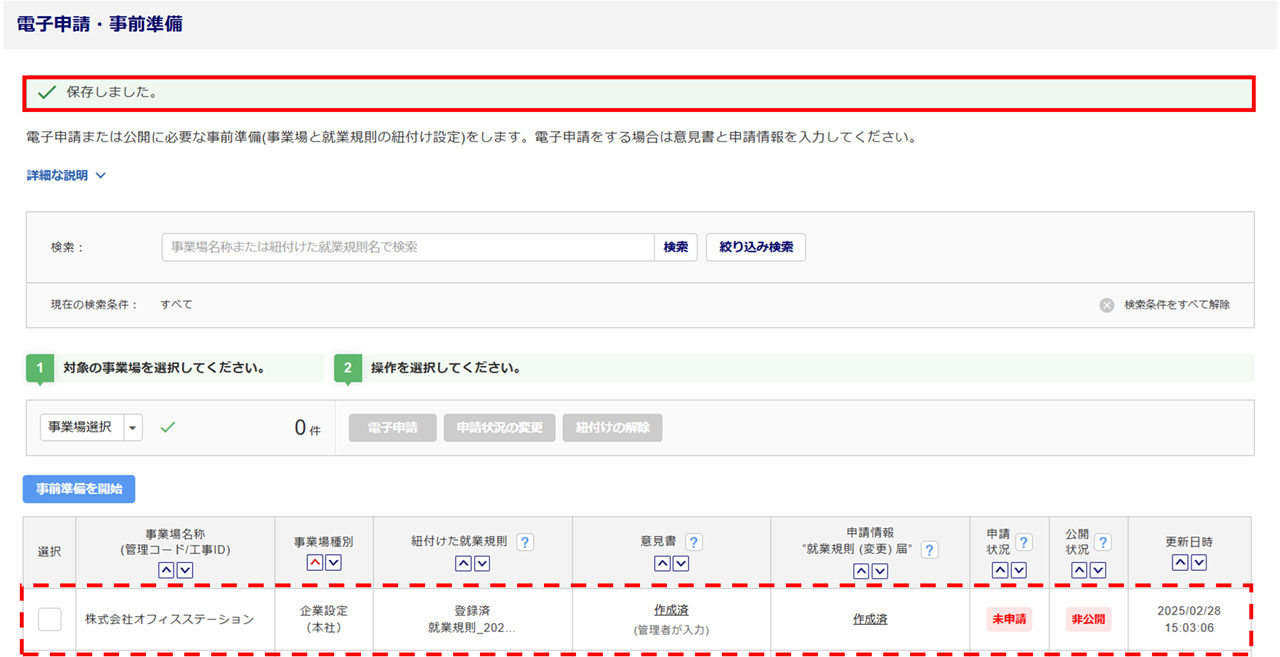Sort 更新日時 column descending with down arrow
Image resolution: width=1280 pixels, height=657 pixels.
click(x=1198, y=563)
